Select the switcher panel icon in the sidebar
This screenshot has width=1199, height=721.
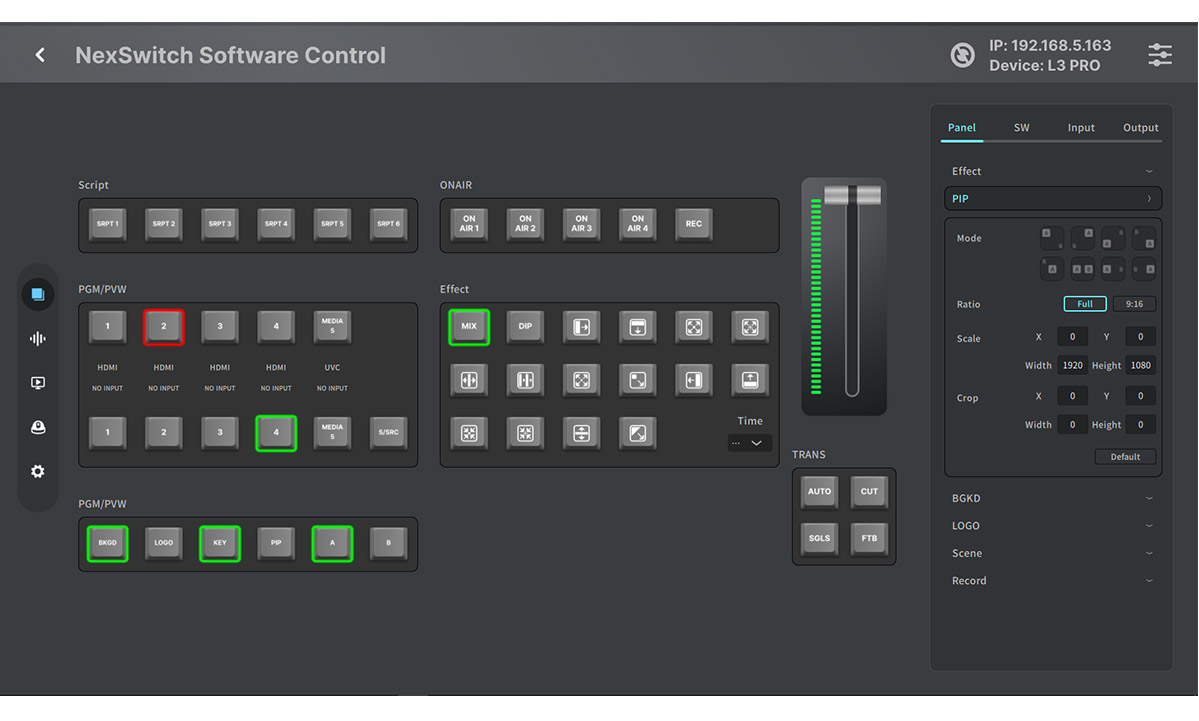coord(37,294)
